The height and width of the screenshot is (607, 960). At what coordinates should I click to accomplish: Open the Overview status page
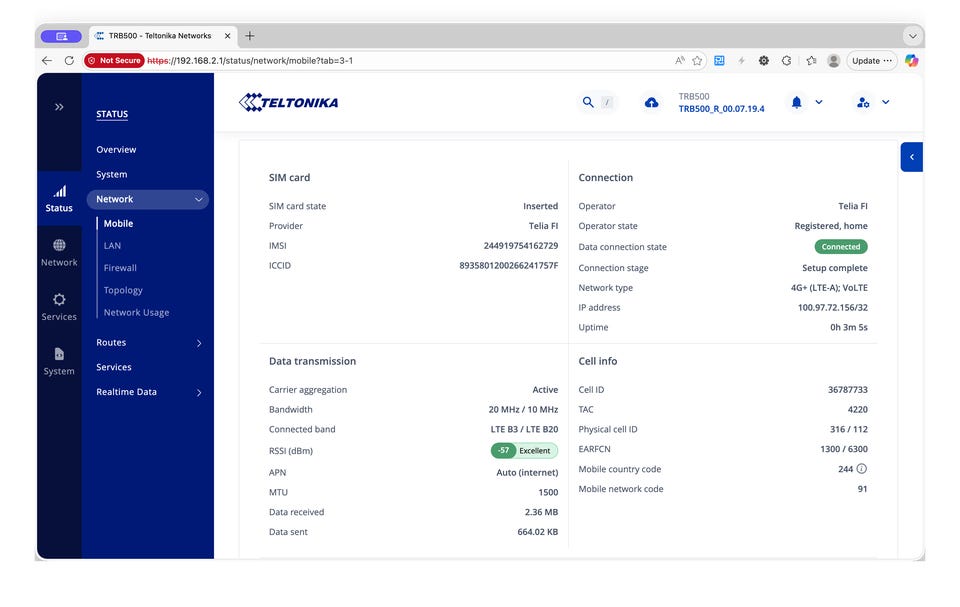click(116, 149)
